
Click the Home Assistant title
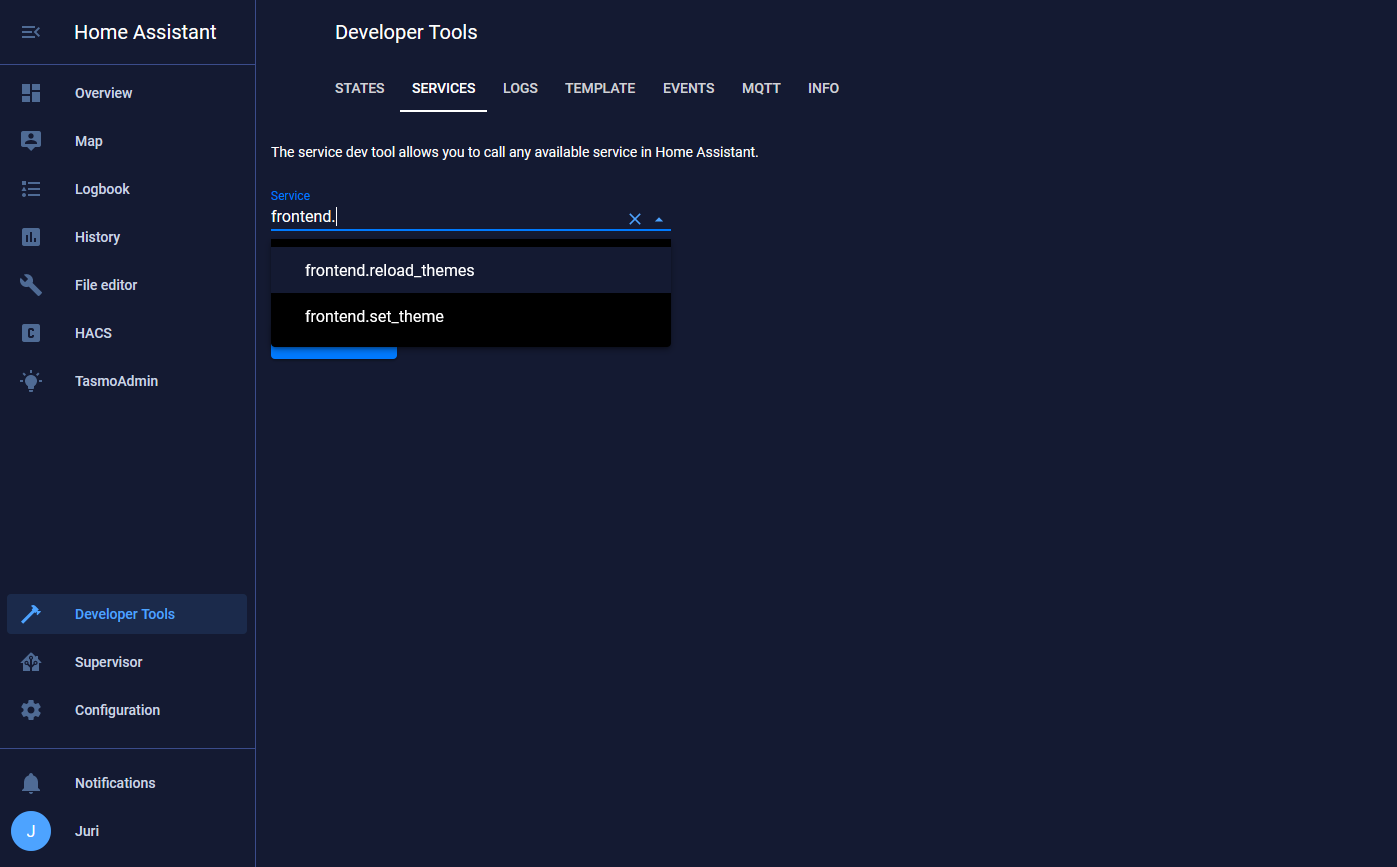(145, 32)
